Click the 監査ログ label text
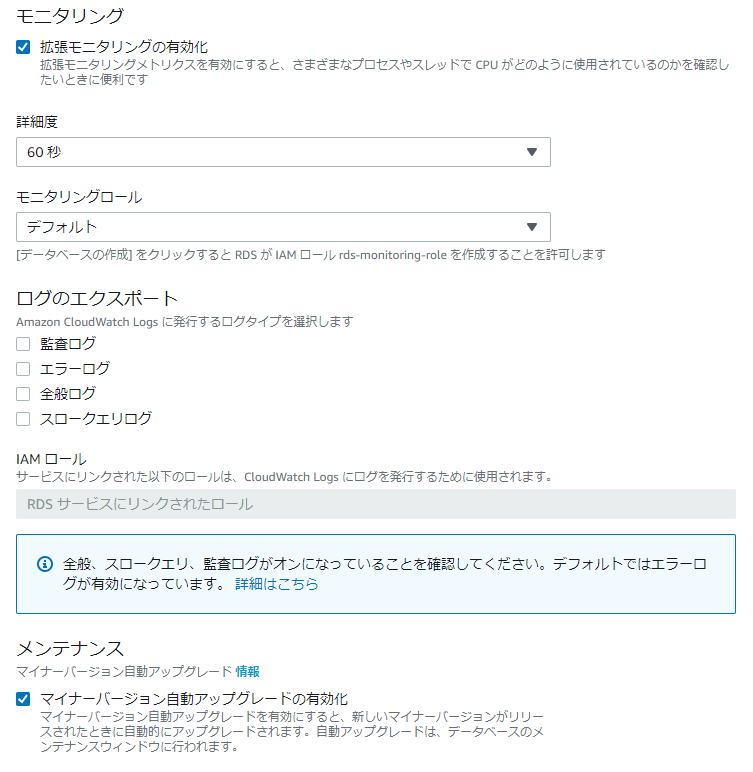This screenshot has width=753, height=772. (x=68, y=344)
